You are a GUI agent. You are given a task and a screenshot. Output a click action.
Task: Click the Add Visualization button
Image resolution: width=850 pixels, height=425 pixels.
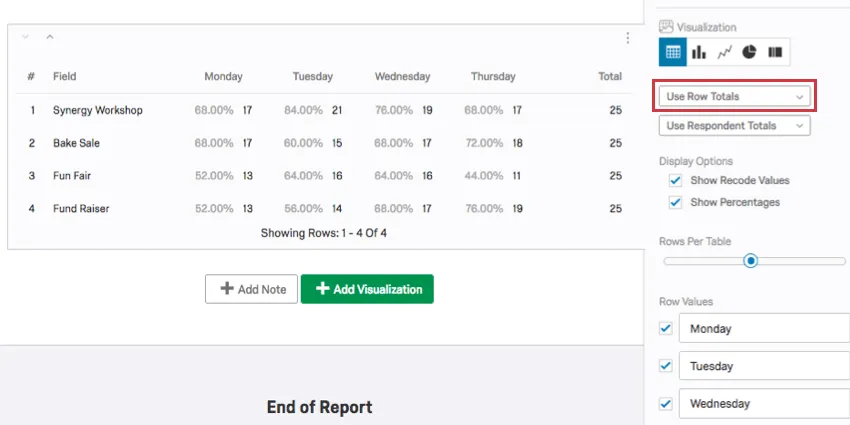coord(367,289)
